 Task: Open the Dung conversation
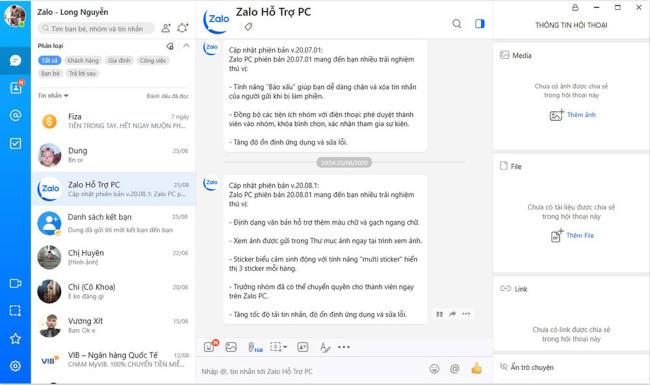(113, 155)
